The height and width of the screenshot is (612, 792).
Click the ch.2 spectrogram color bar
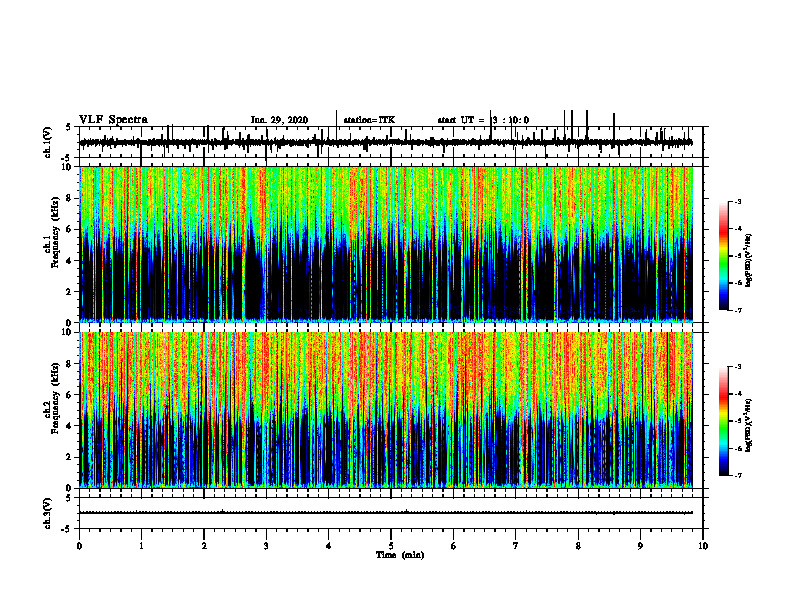coord(724,421)
